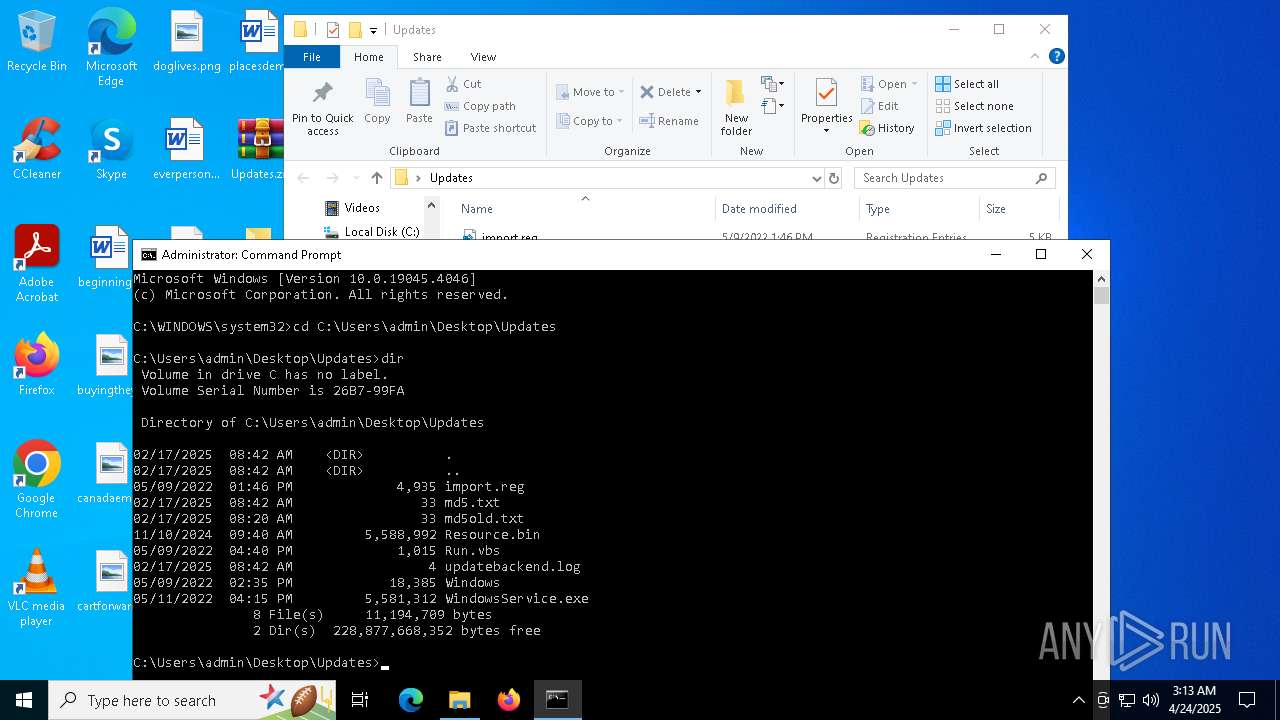The image size is (1280, 720).
Task: Click Copy icon in Clipboard group
Action: [x=377, y=102]
